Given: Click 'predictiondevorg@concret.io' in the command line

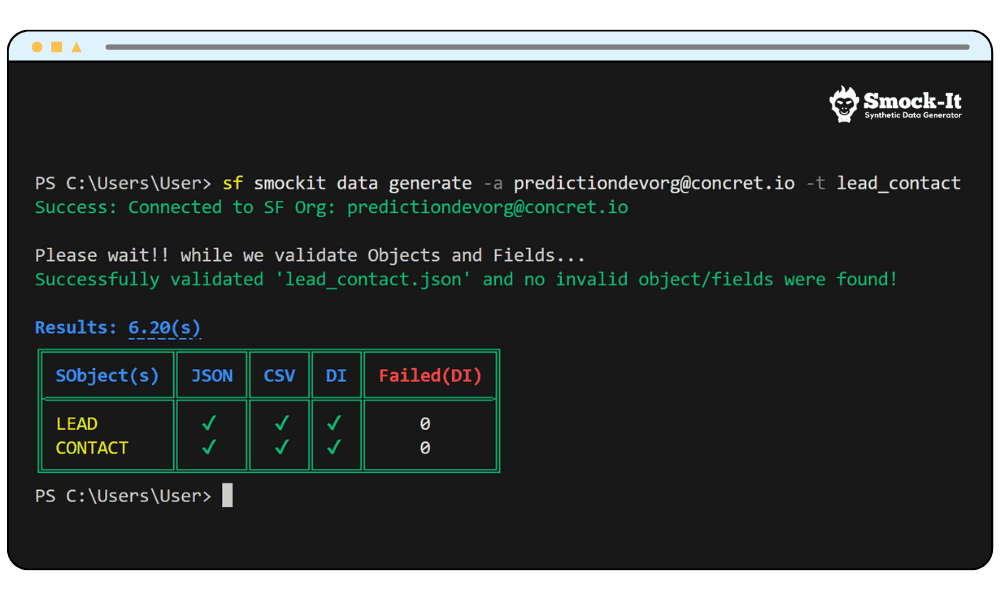Looking at the screenshot, I should pyautogui.click(x=654, y=184).
